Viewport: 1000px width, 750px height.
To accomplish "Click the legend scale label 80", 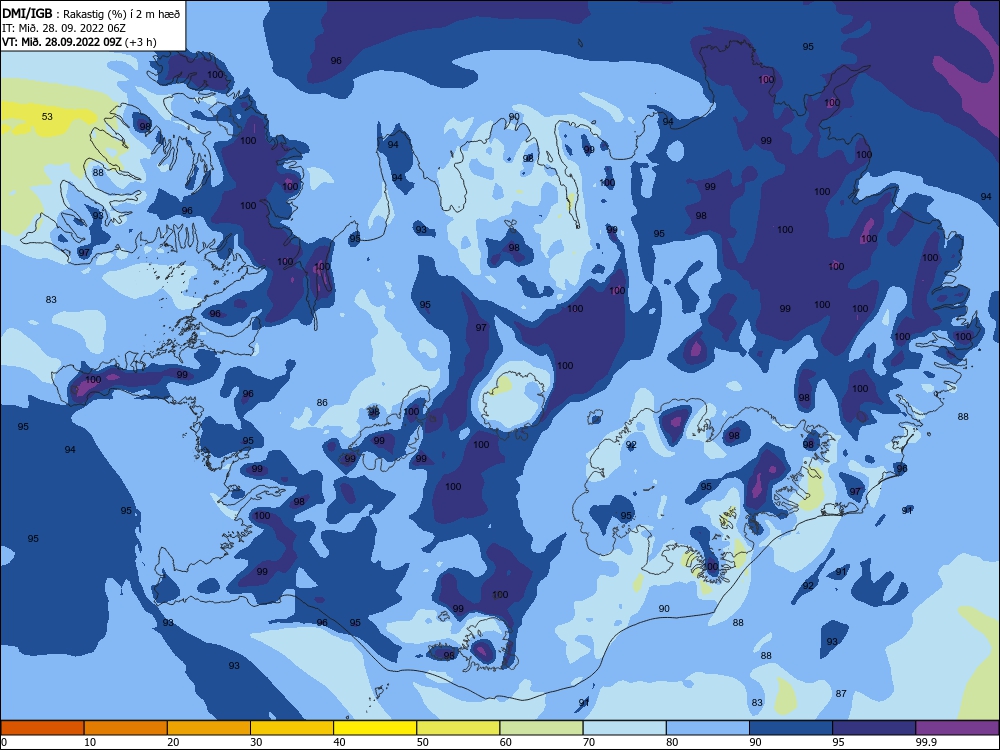I will [672, 742].
